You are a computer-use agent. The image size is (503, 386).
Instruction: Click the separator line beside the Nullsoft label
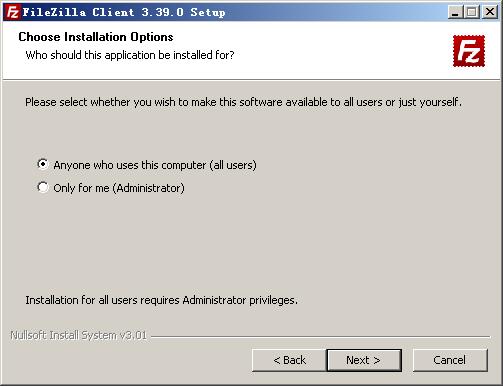pyautogui.click(x=321, y=337)
